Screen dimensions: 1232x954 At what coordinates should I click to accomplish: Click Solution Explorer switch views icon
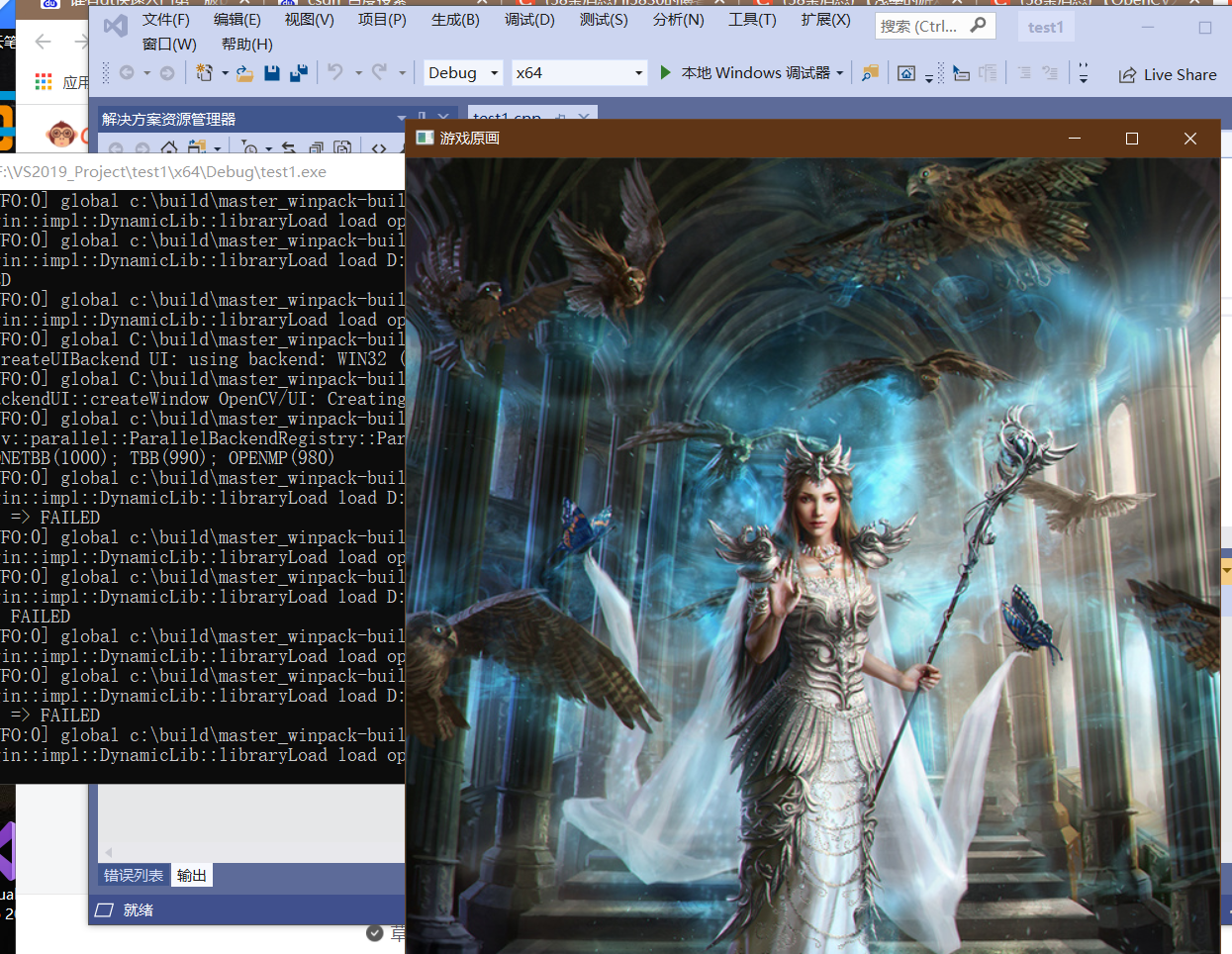(198, 148)
